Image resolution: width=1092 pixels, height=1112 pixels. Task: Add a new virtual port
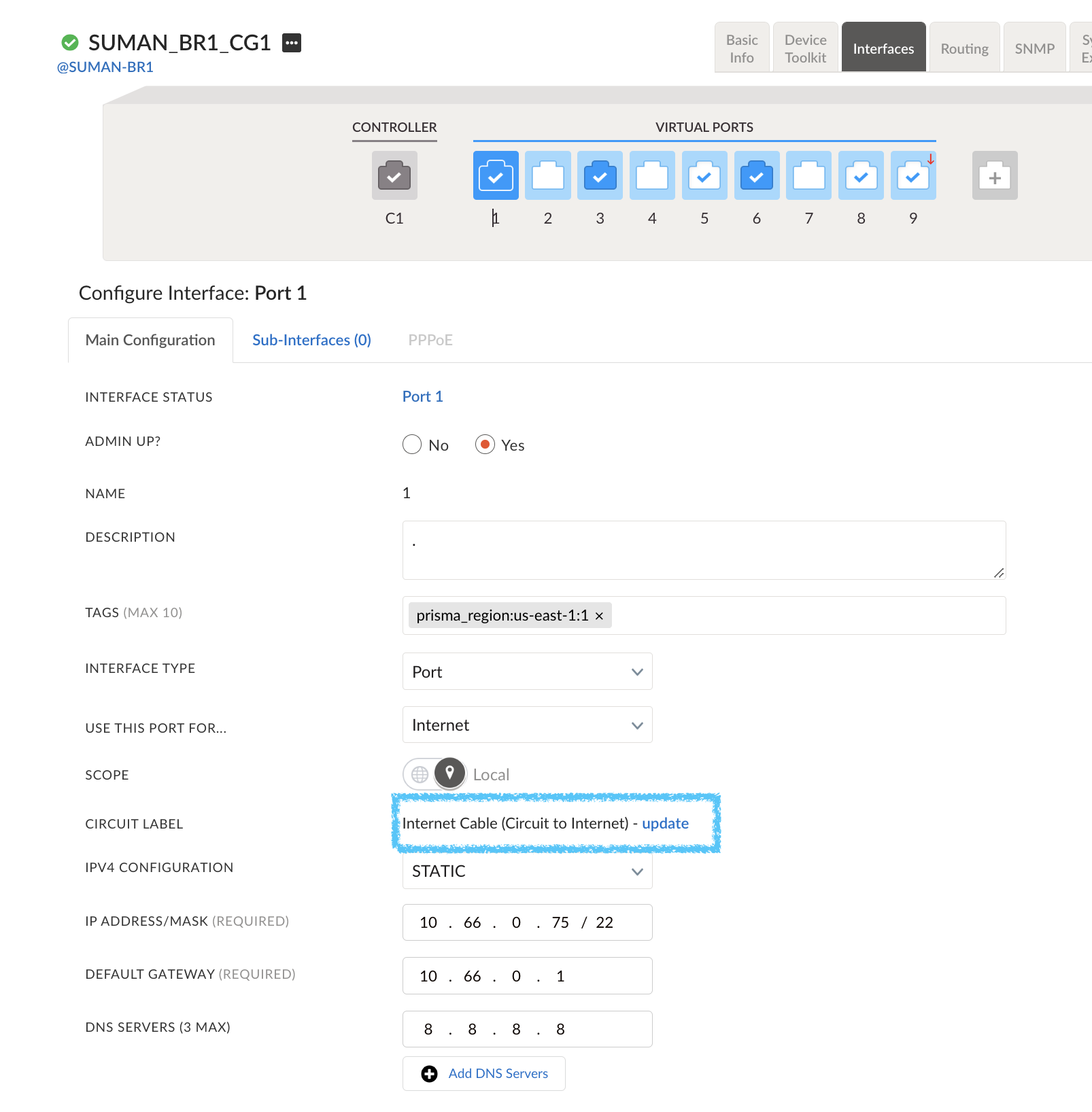994,175
